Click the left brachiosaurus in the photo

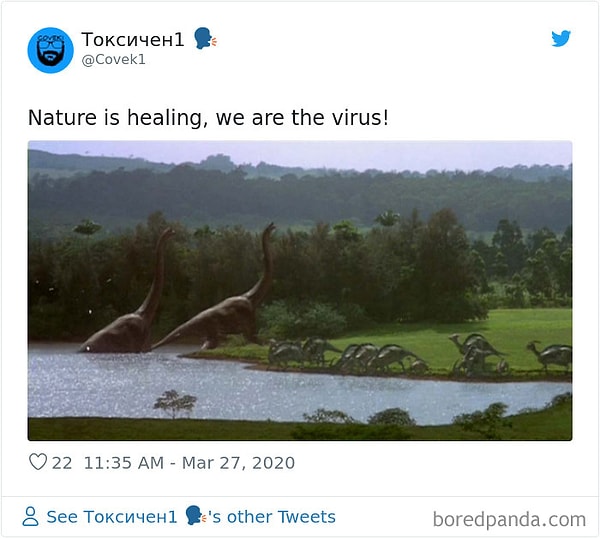pos(128,293)
